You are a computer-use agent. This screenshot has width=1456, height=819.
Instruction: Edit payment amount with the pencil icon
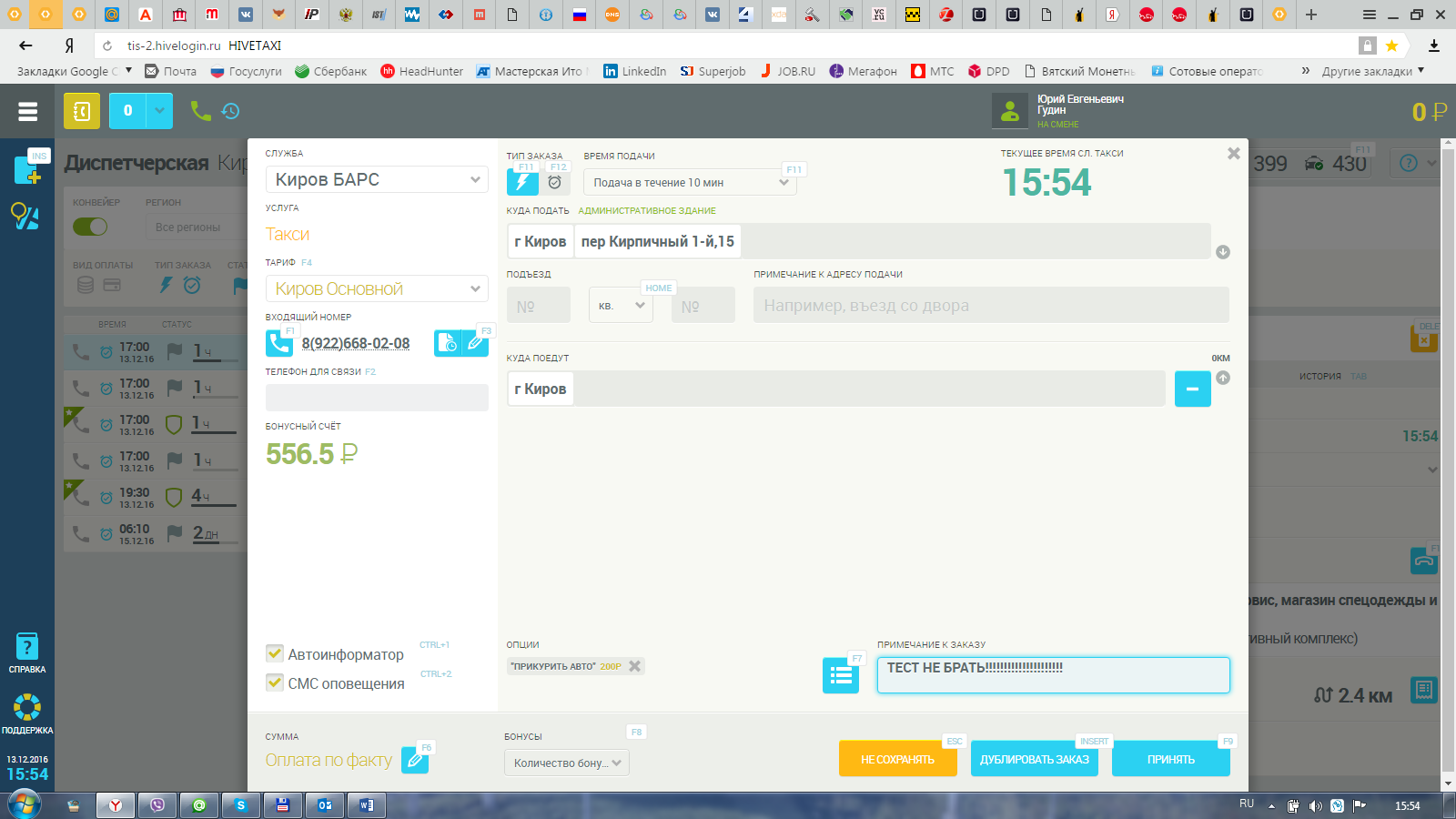coord(414,760)
